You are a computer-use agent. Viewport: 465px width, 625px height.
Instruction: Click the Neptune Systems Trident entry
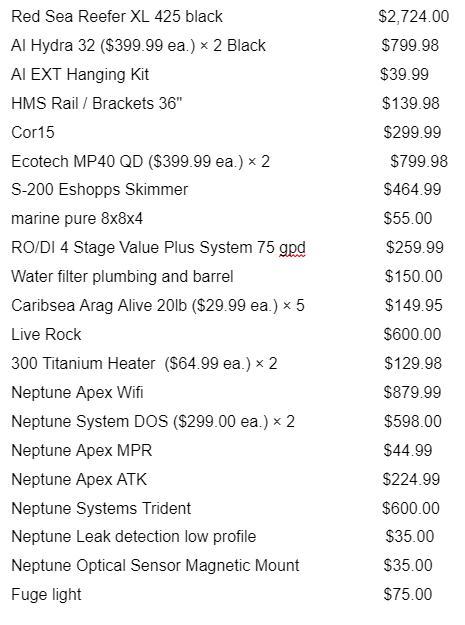coord(101,509)
